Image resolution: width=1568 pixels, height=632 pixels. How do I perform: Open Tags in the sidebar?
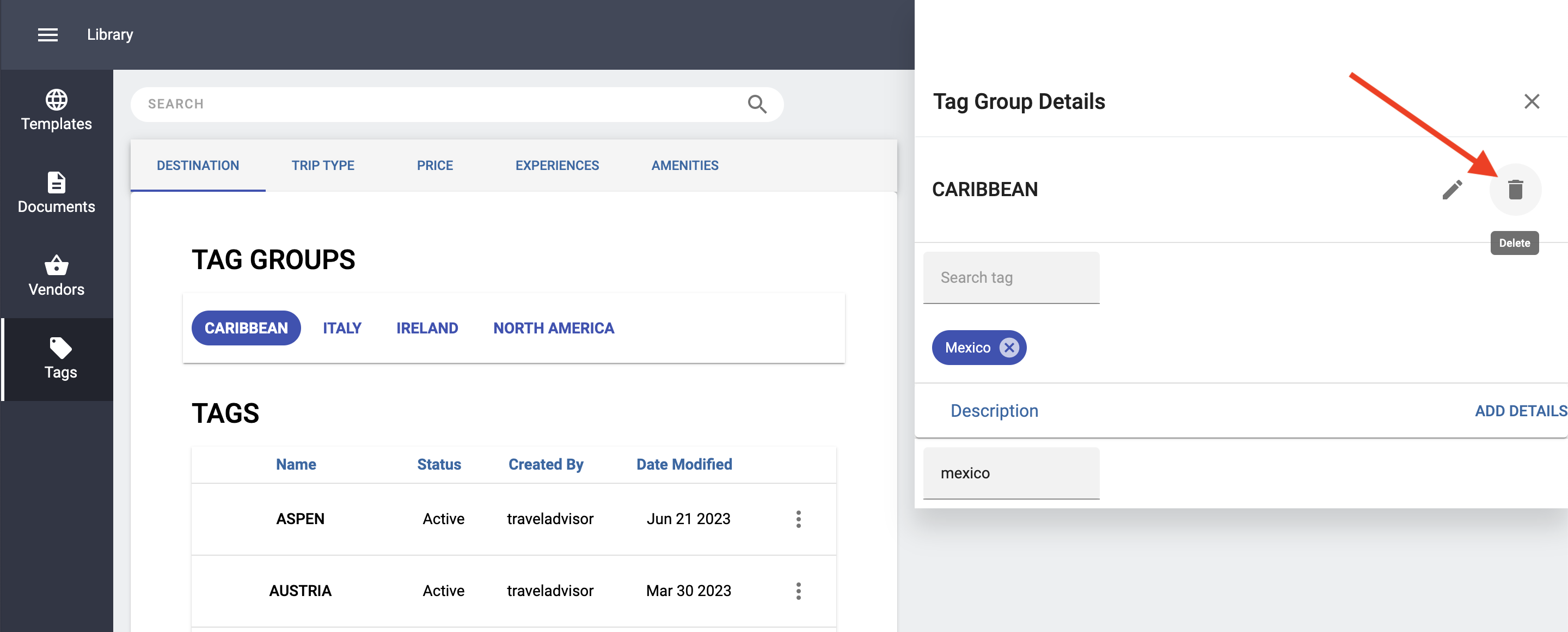pyautogui.click(x=58, y=358)
